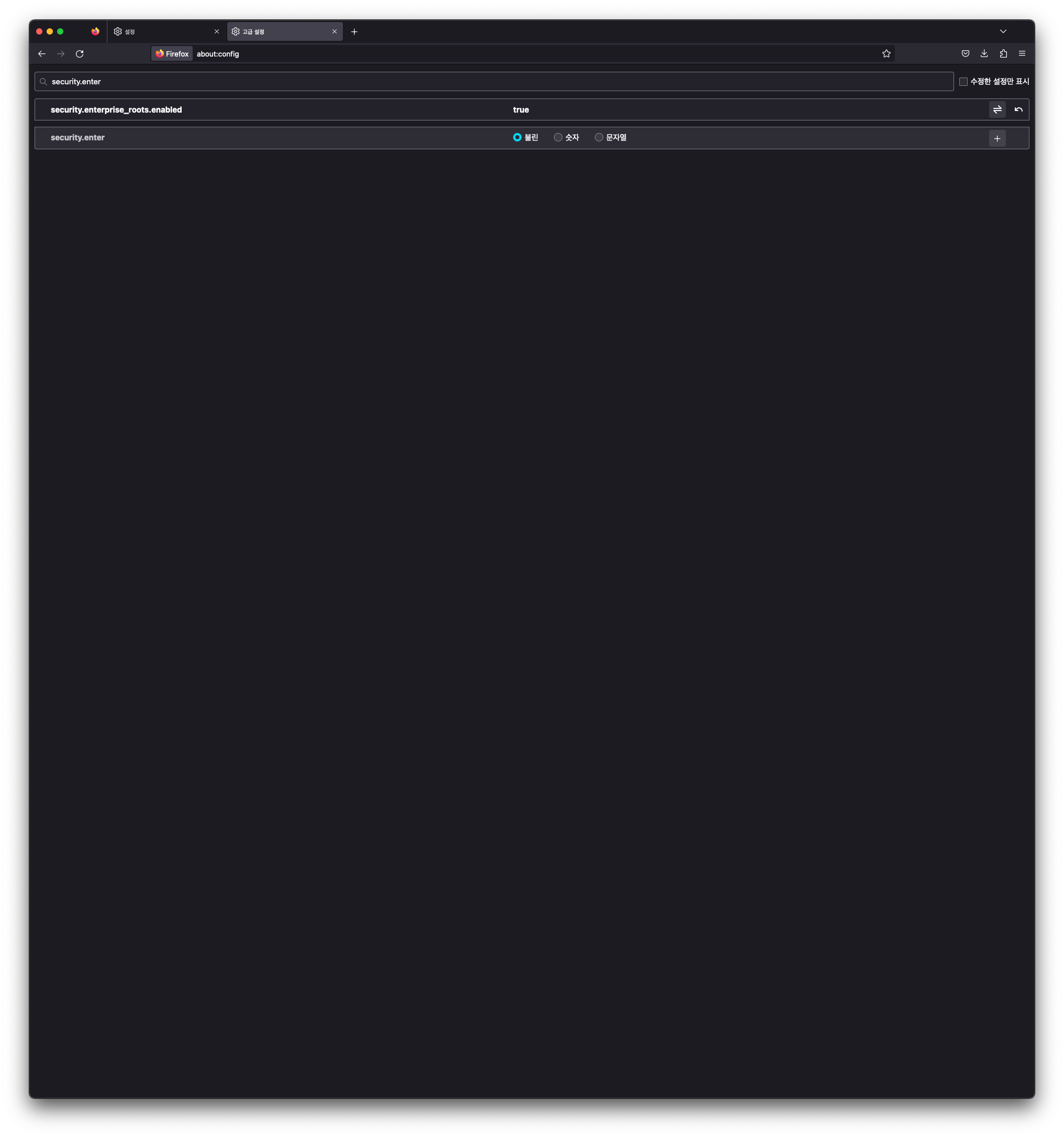The height and width of the screenshot is (1137, 1064).
Task: Reload the current page
Action: point(80,54)
